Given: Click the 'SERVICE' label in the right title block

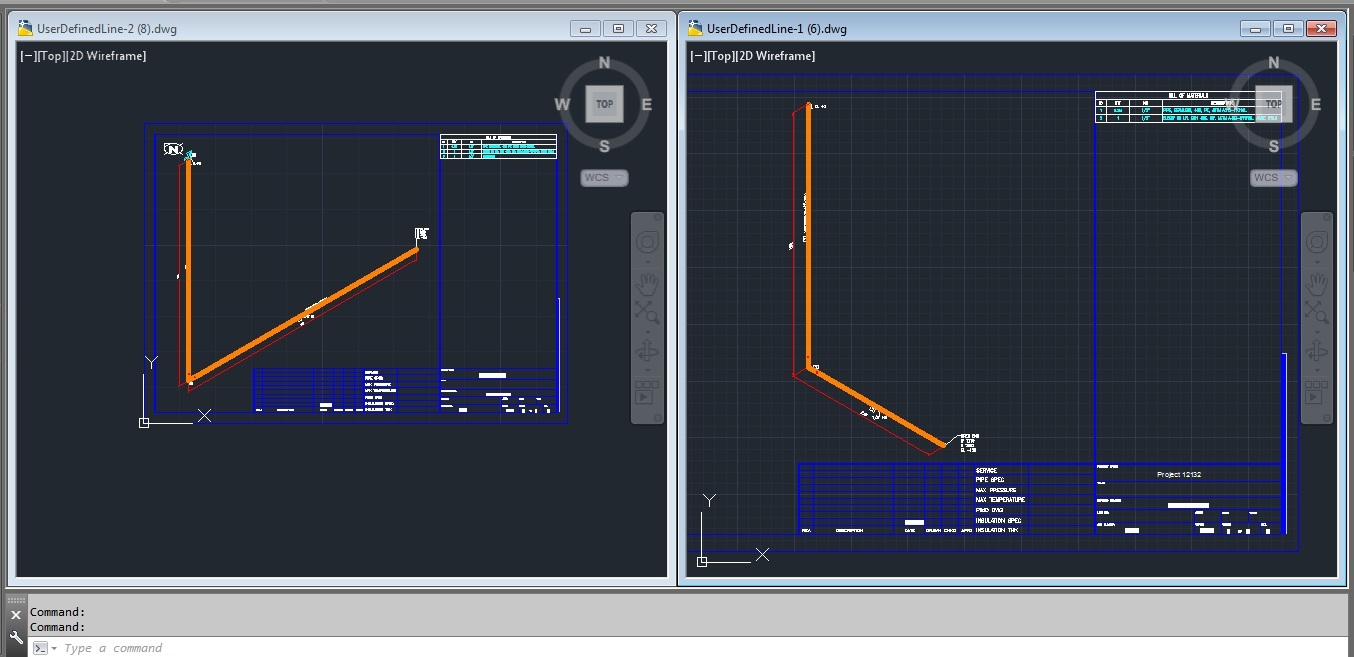Looking at the screenshot, I should point(986,470).
